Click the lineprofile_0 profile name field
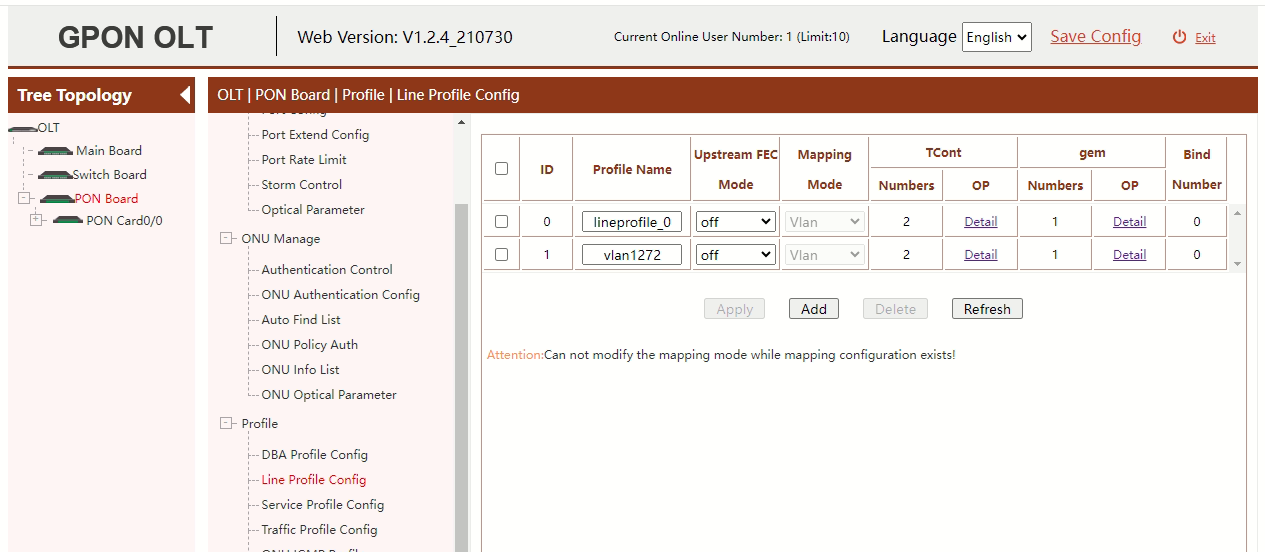 pyautogui.click(x=632, y=222)
